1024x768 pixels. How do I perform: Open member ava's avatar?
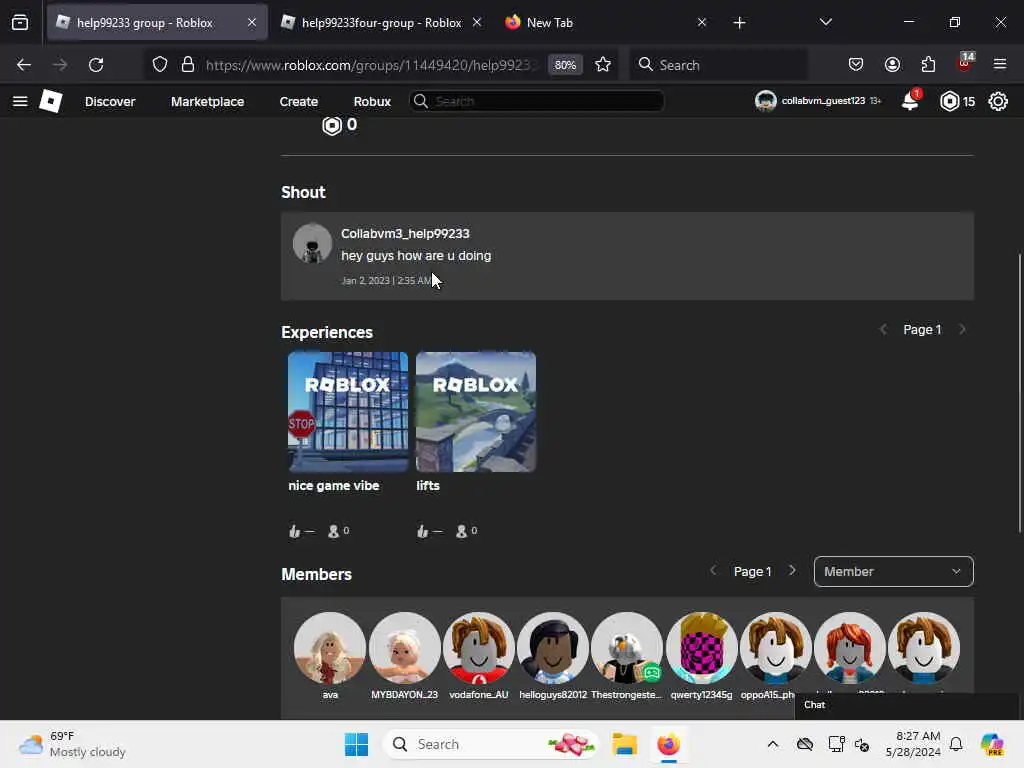click(x=330, y=647)
